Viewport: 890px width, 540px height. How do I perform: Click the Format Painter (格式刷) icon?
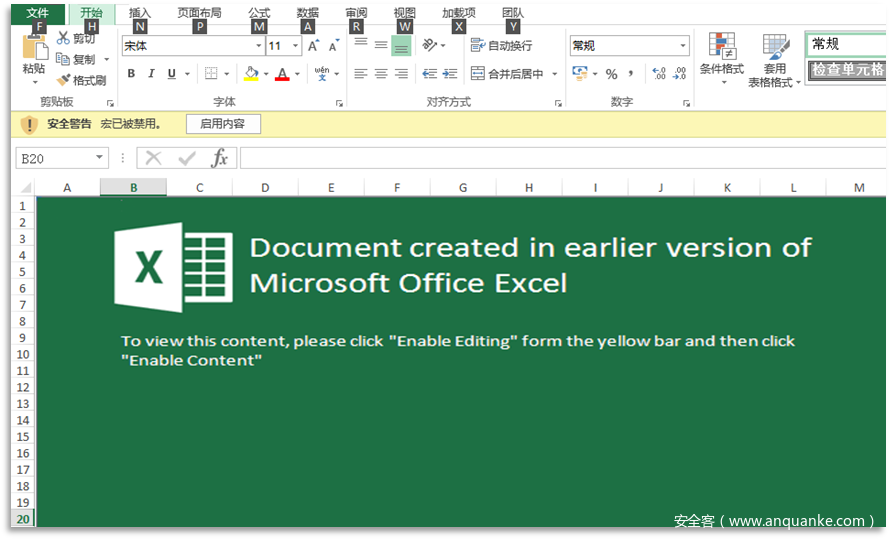pyautogui.click(x=64, y=80)
